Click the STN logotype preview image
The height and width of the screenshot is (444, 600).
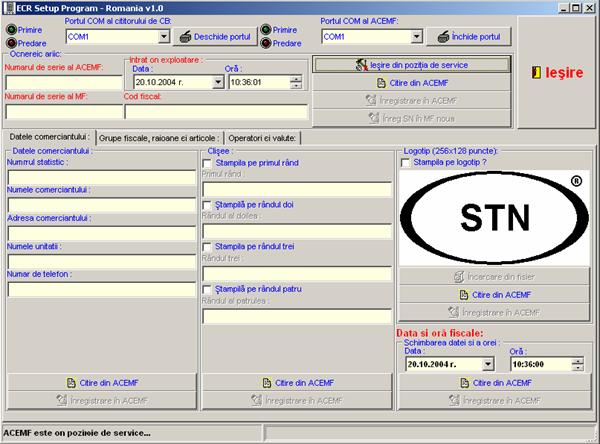pos(494,216)
